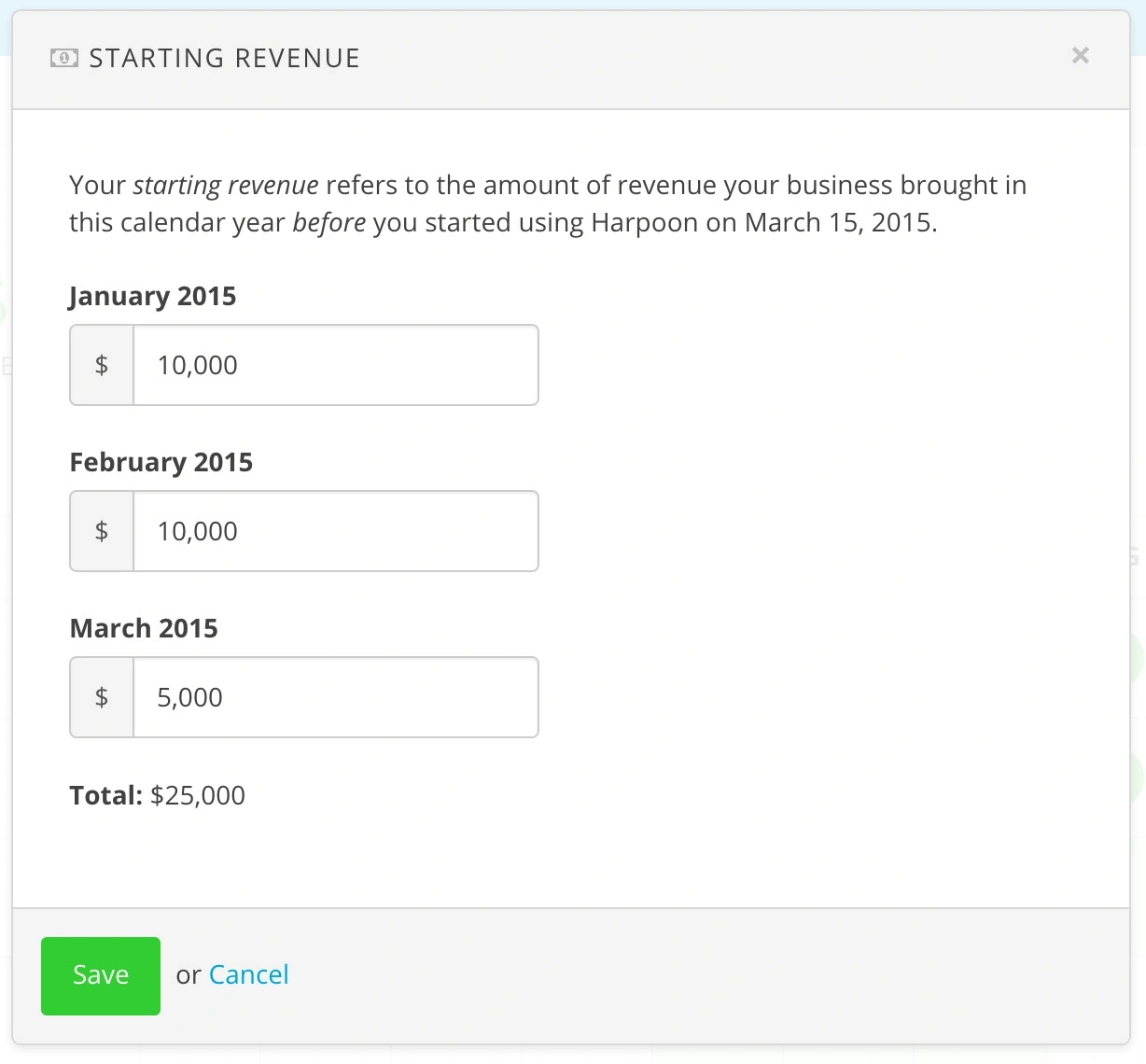This screenshot has height=1064, width=1146.
Task: Select the $ currency symbol on January field
Action: click(x=101, y=365)
